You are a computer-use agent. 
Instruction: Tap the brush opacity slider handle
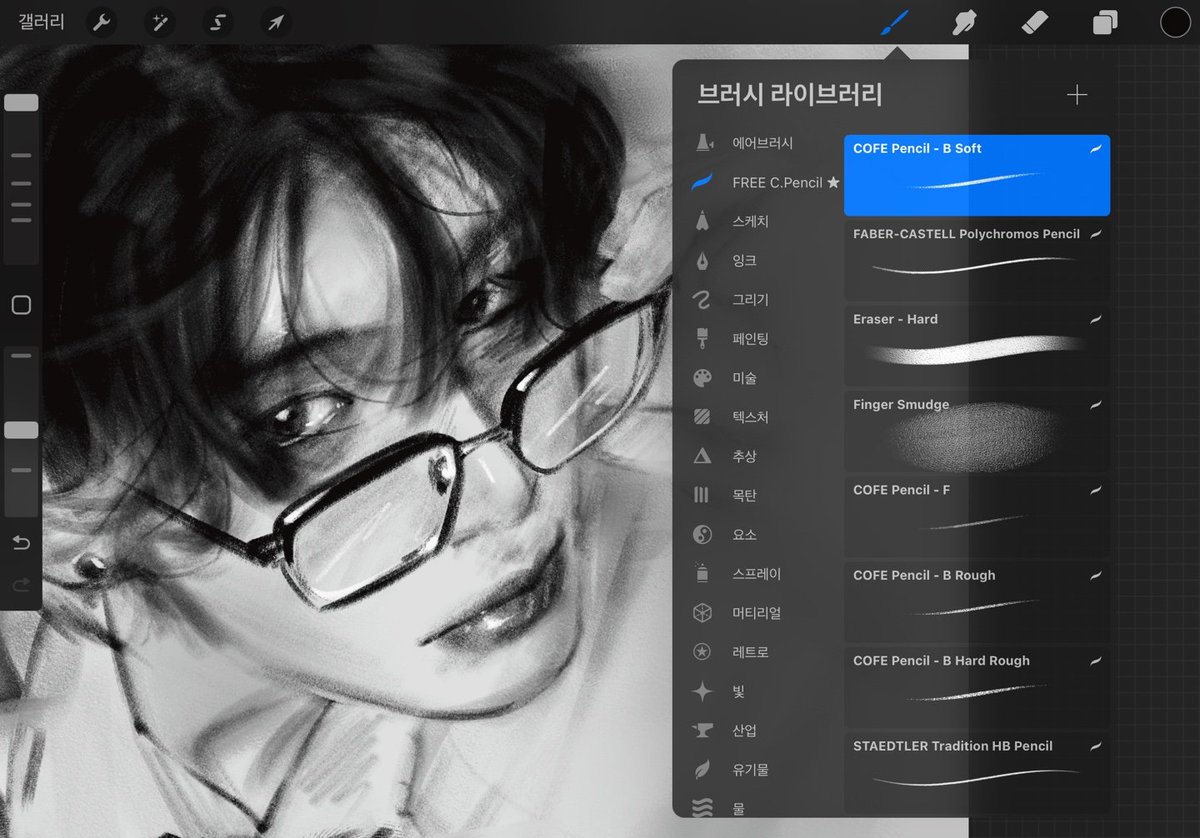tap(21, 430)
